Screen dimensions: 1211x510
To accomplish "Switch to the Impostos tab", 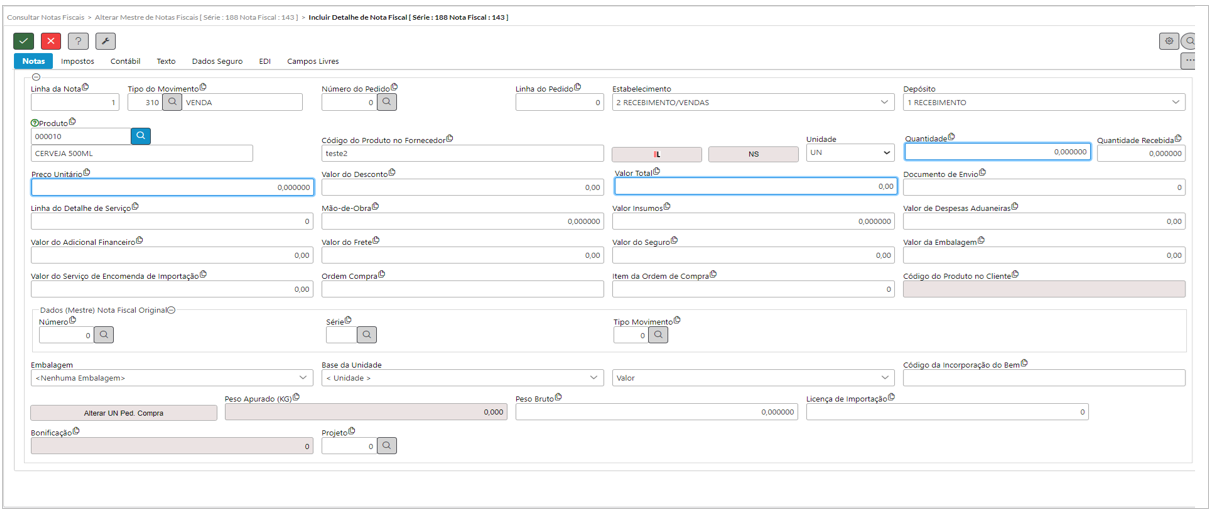I will pyautogui.click(x=78, y=61).
